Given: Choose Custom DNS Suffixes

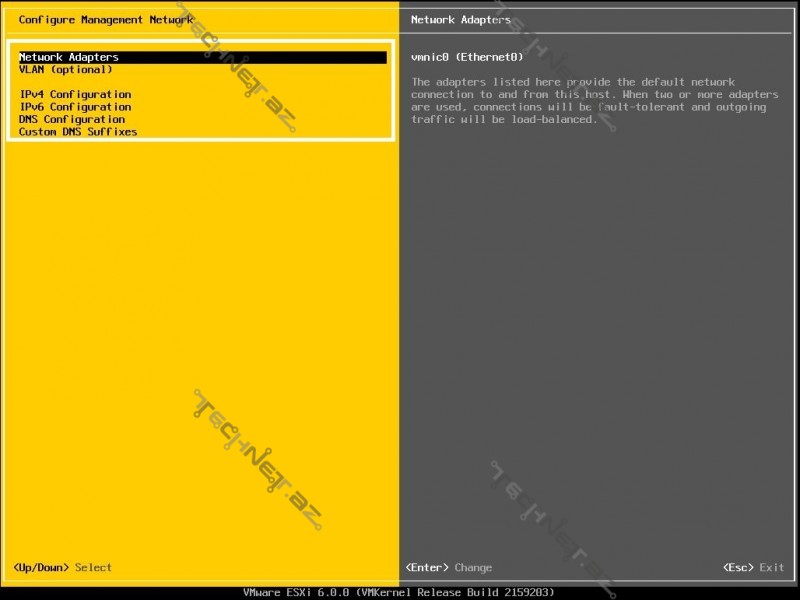Looking at the screenshot, I should tap(78, 132).
